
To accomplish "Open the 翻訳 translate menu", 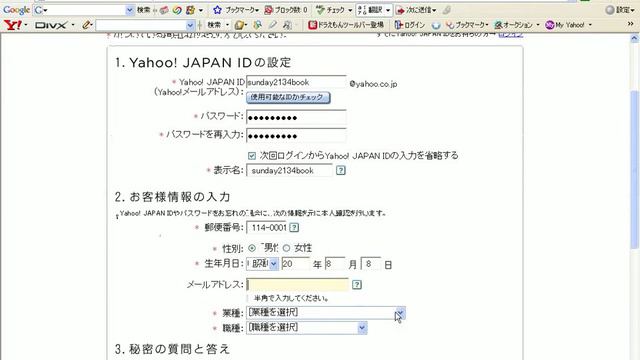I will (x=374, y=10).
